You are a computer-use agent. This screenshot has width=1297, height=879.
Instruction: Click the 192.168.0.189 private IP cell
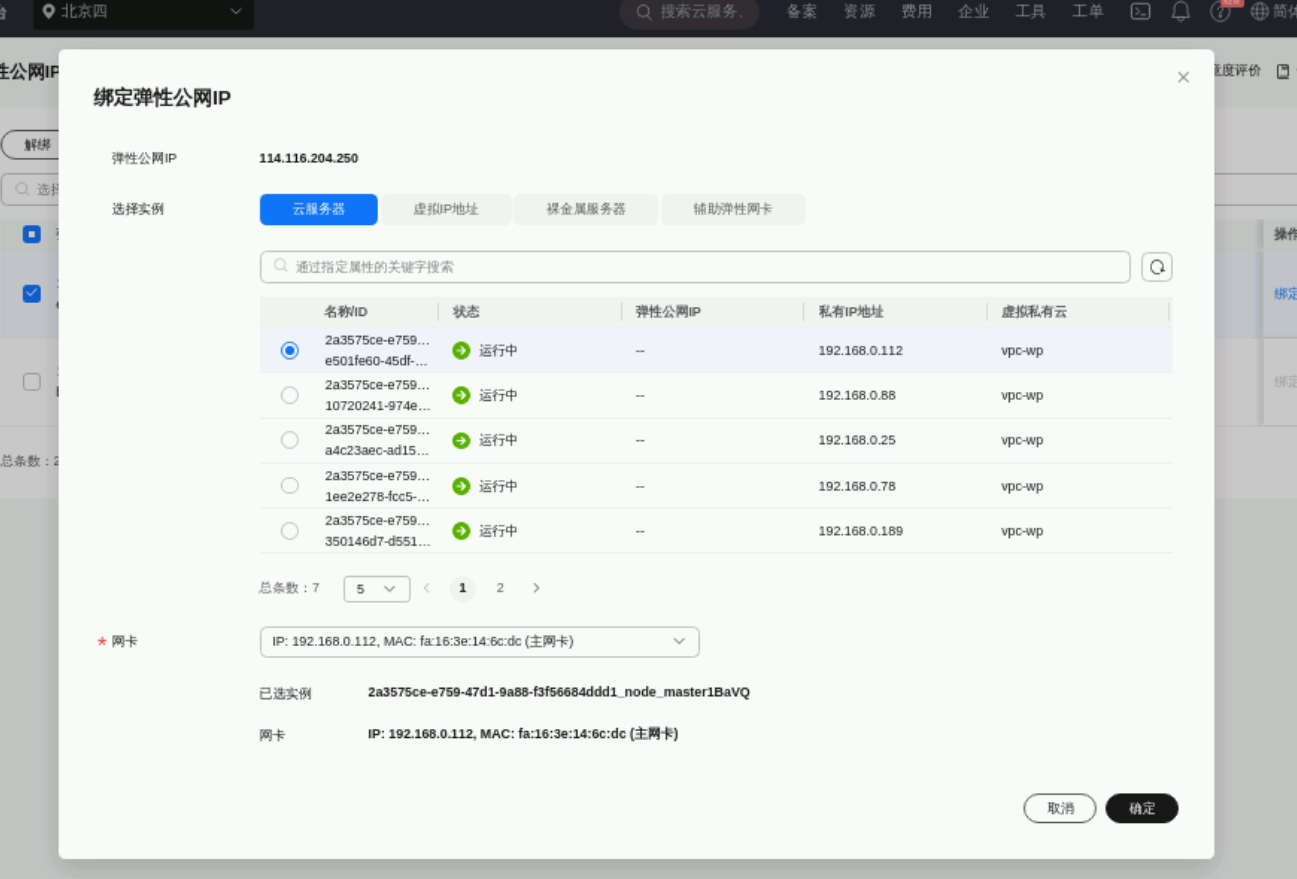860,532
